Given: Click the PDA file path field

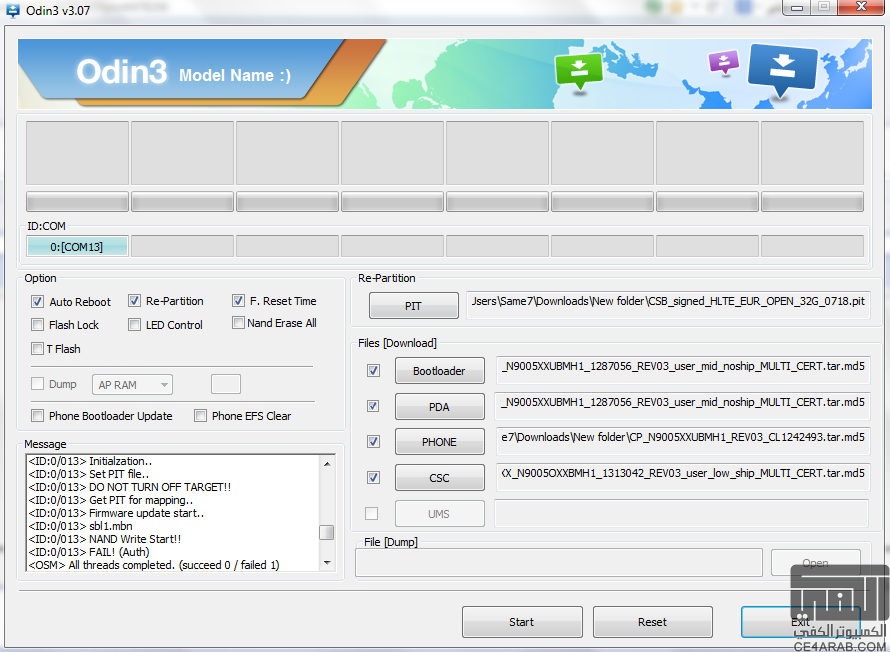Looking at the screenshot, I should (x=683, y=406).
